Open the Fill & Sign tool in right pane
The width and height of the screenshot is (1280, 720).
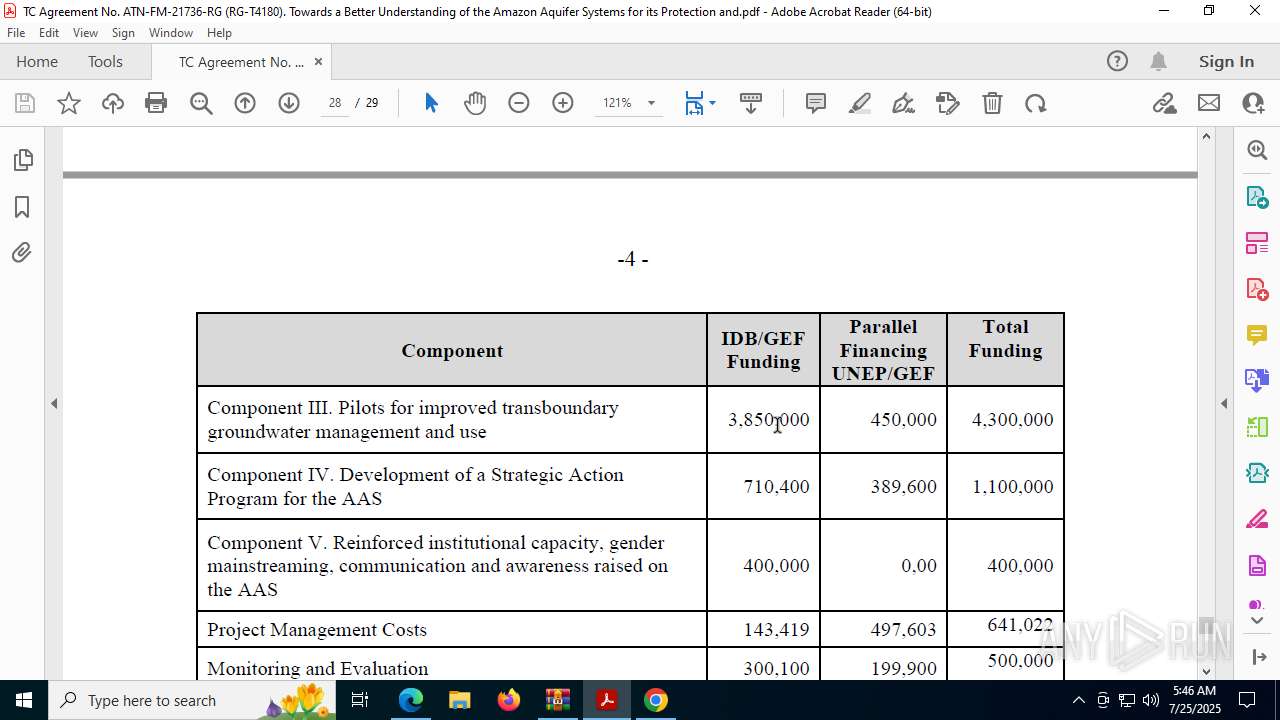(1257, 519)
